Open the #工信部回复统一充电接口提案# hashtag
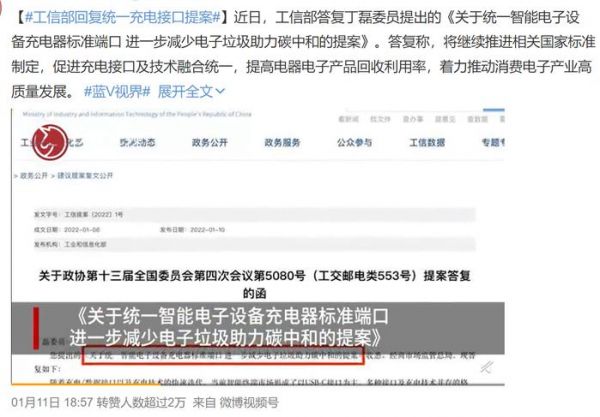Image resolution: width=600 pixels, height=417 pixels. tap(122, 18)
